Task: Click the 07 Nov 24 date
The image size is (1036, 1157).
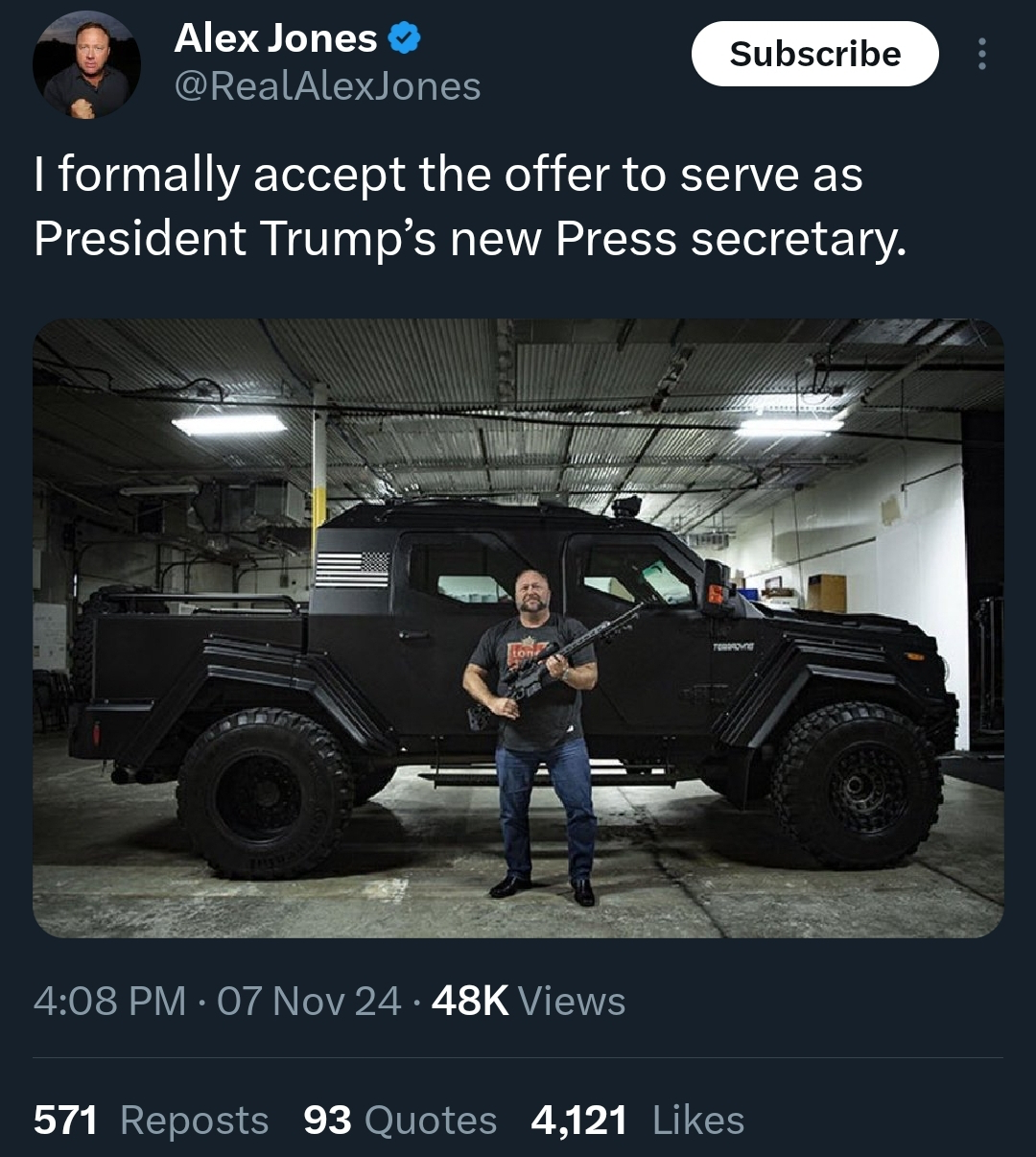Action: [x=309, y=1001]
